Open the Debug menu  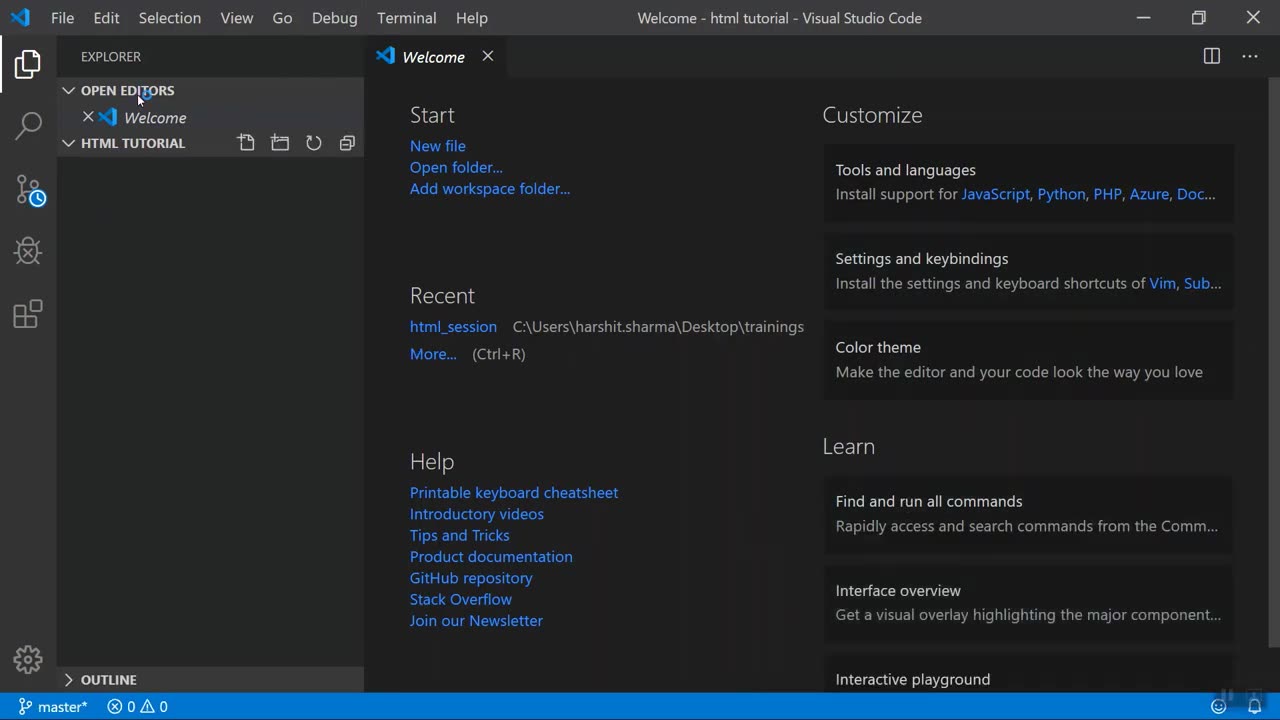tap(334, 18)
